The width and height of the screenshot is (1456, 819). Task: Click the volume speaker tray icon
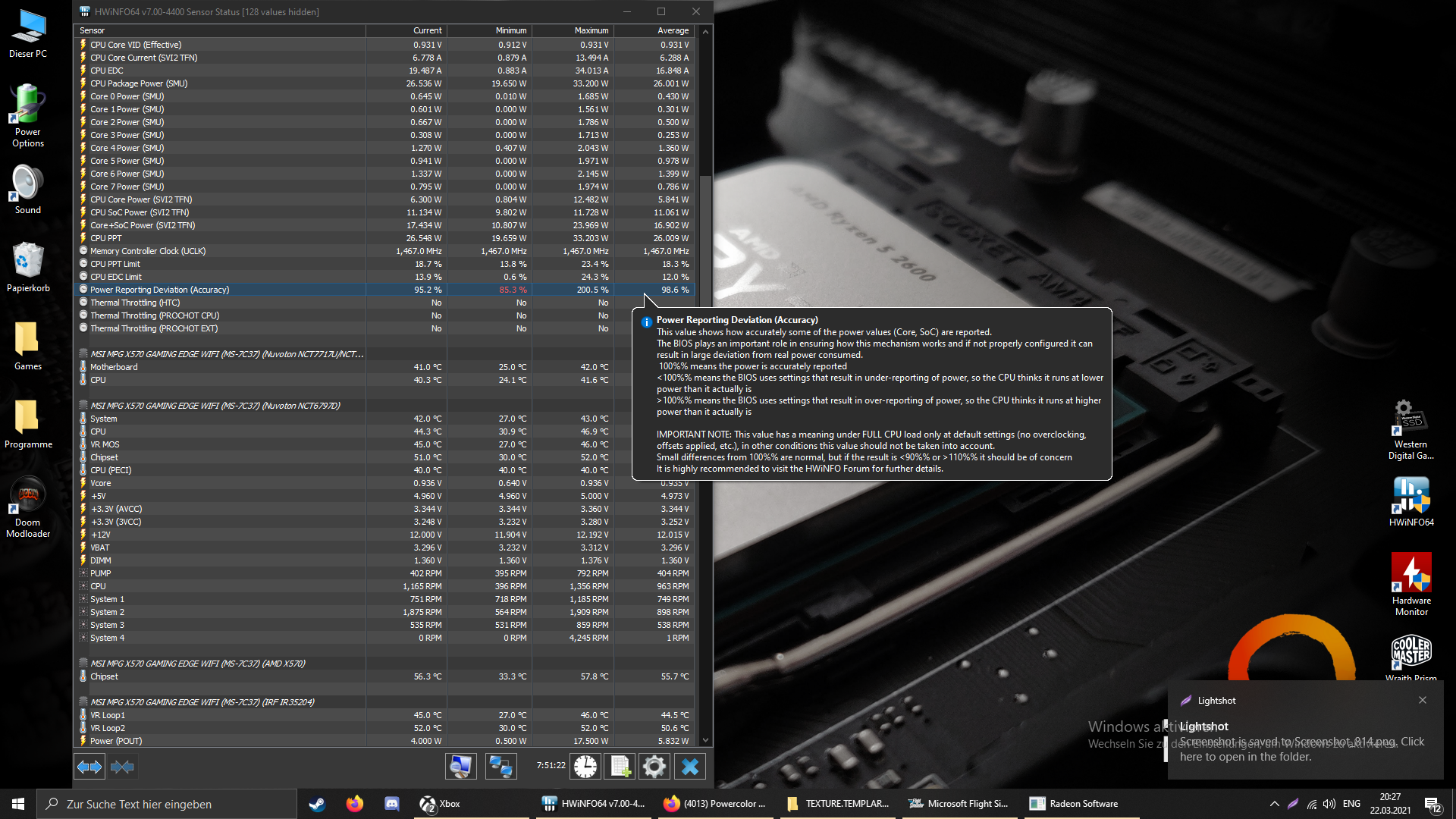click(x=1329, y=804)
